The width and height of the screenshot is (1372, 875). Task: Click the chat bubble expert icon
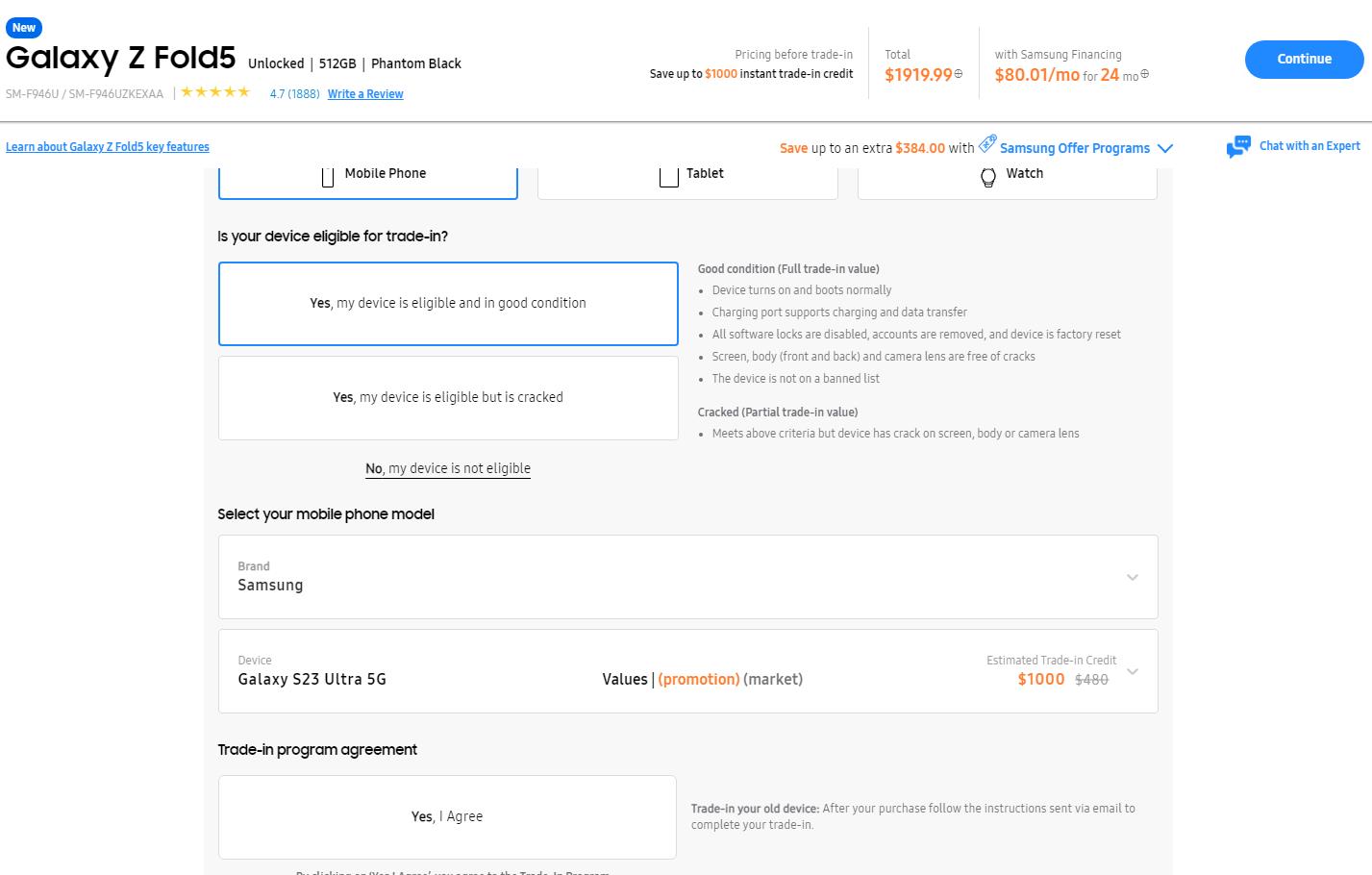(x=1238, y=147)
